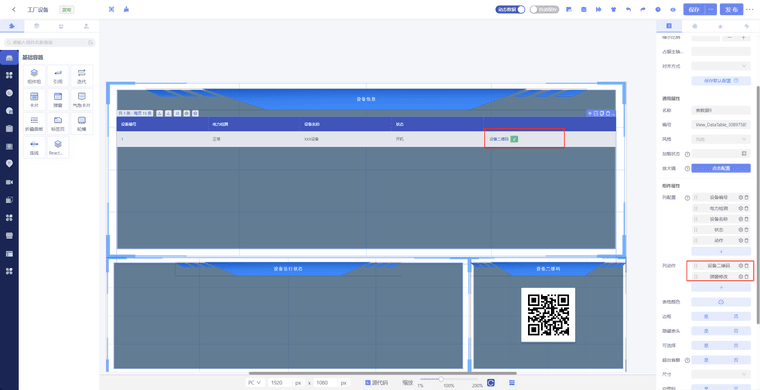Screen dimensions: 760x390
Task: Open the PC device type dropdown
Action: pos(254,383)
